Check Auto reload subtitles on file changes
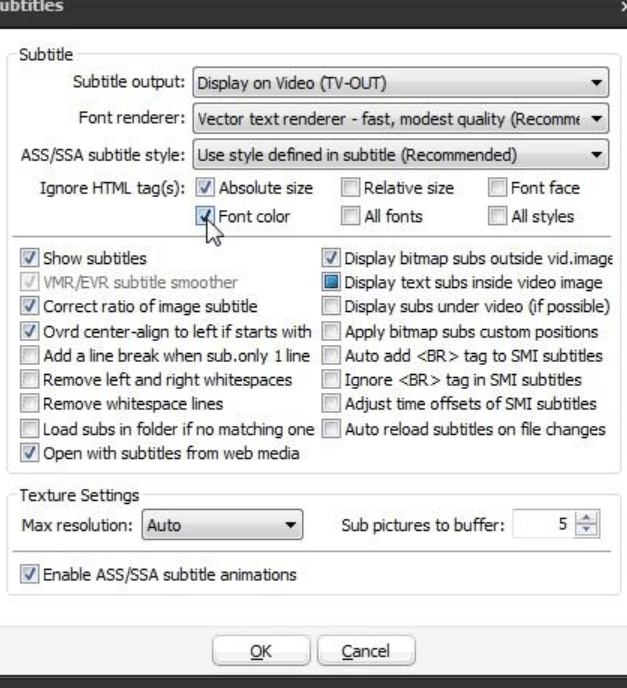 pos(331,429)
